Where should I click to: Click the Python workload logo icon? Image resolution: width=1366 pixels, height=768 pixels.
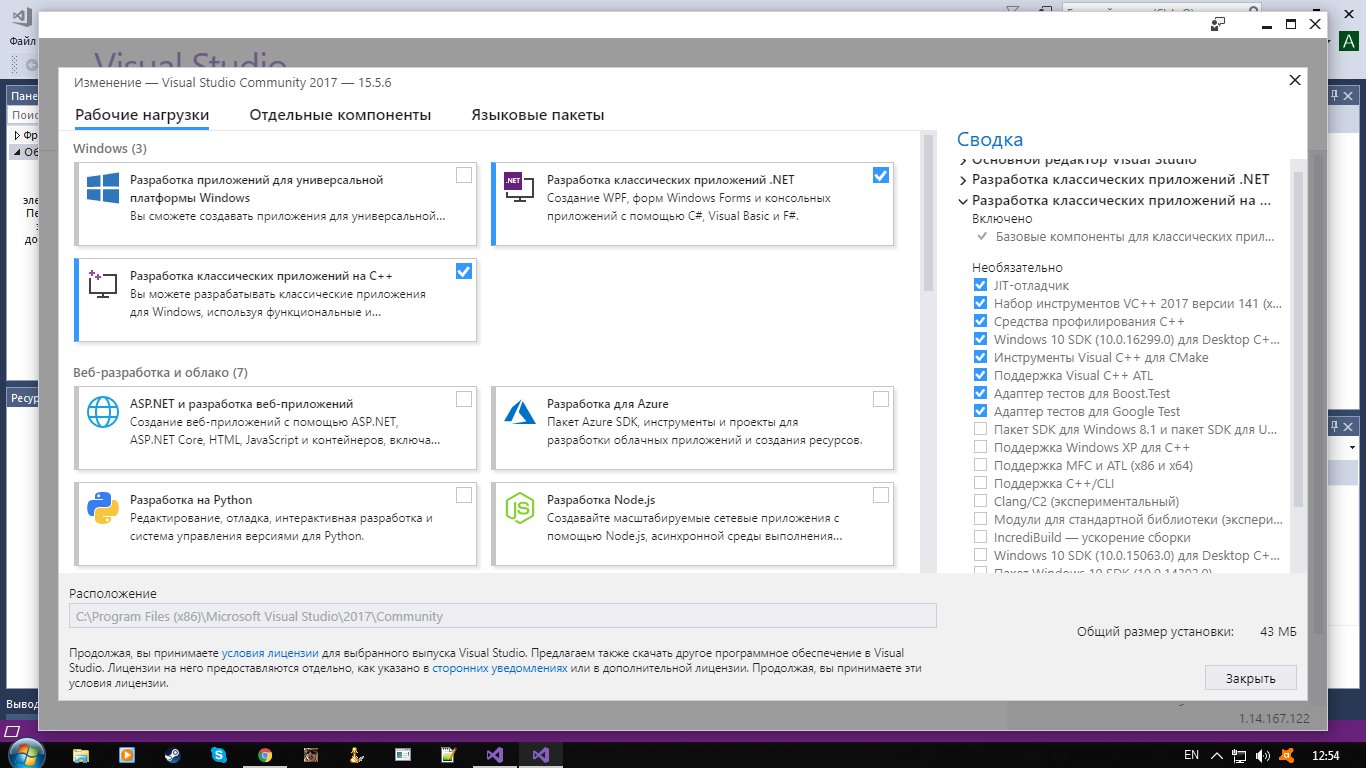click(x=103, y=508)
